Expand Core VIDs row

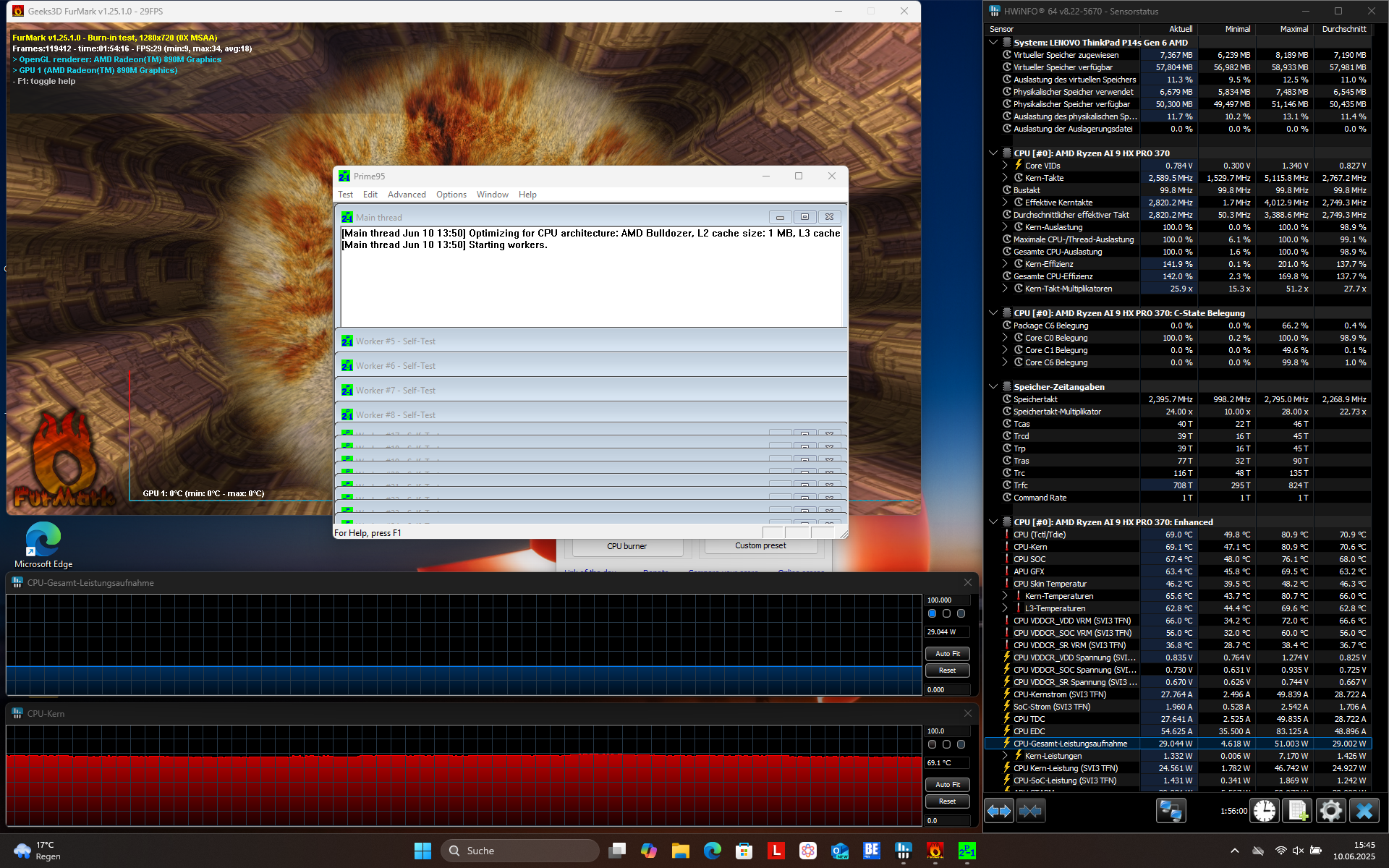tap(1005, 166)
